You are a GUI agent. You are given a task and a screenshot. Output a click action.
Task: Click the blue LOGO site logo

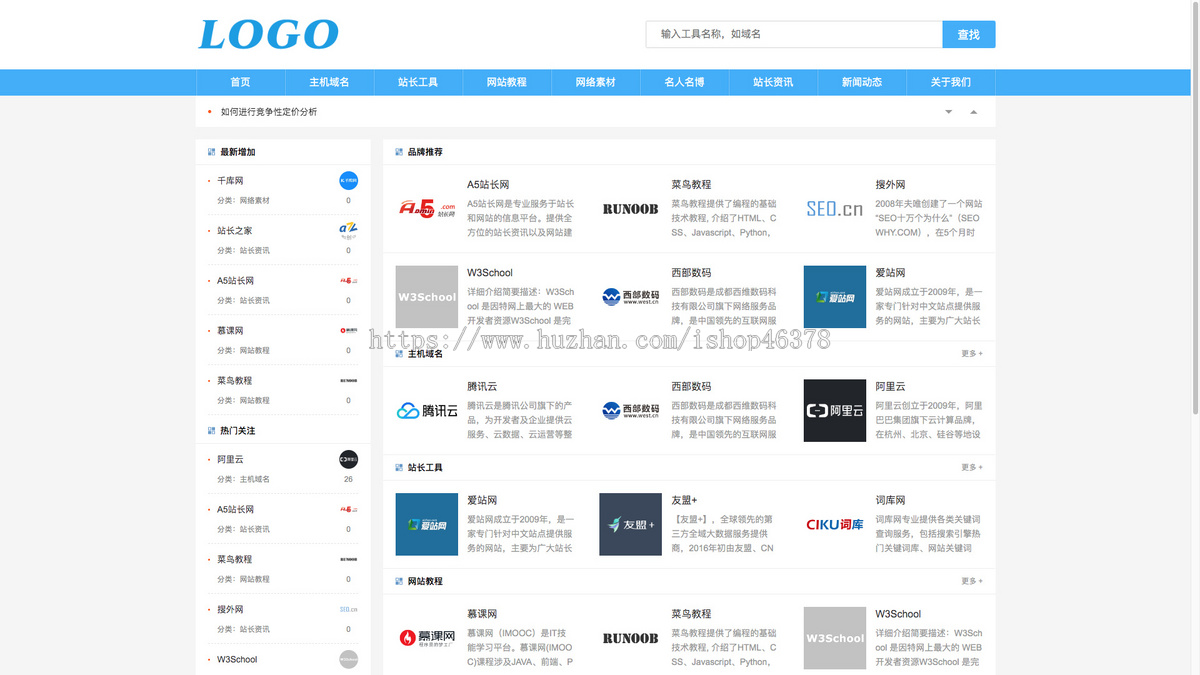[268, 34]
